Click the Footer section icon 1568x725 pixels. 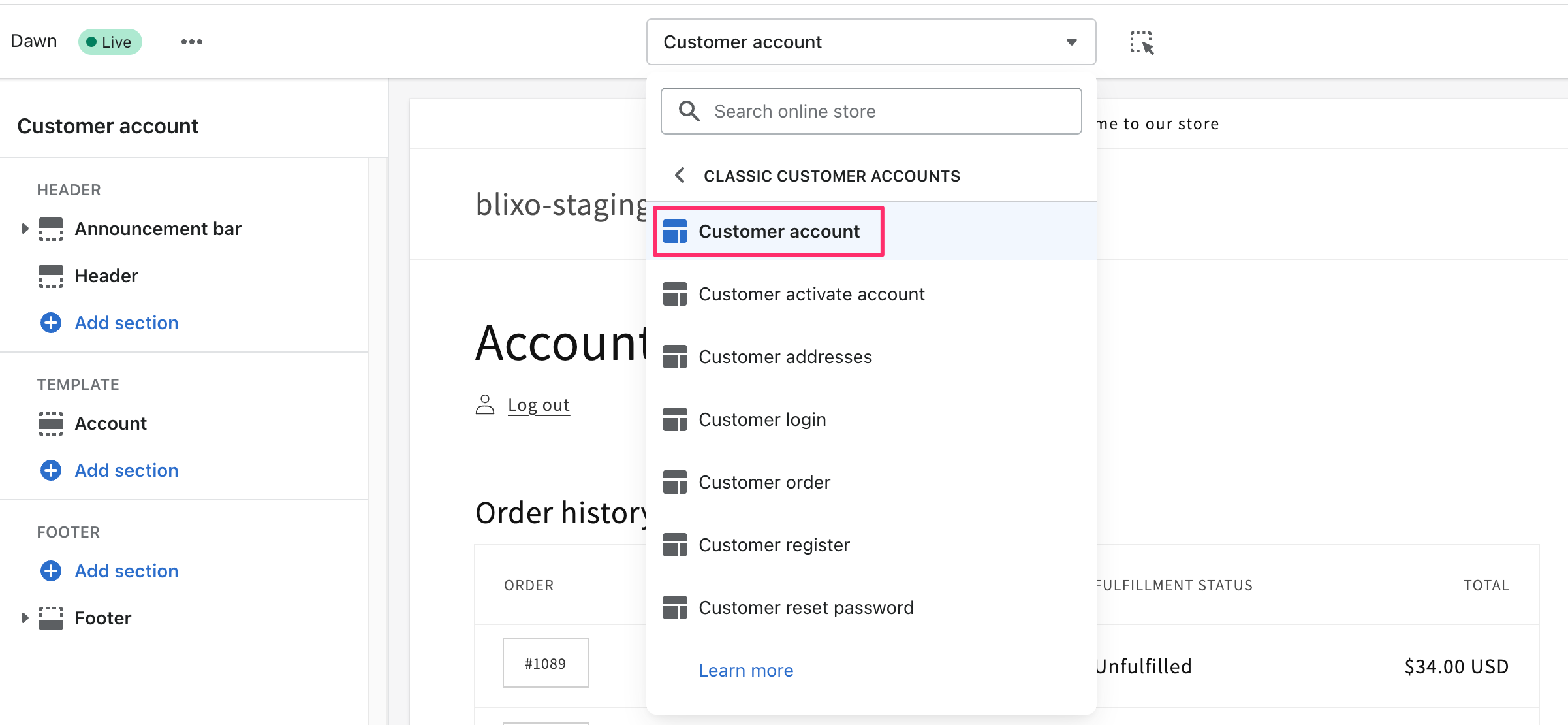(x=51, y=618)
